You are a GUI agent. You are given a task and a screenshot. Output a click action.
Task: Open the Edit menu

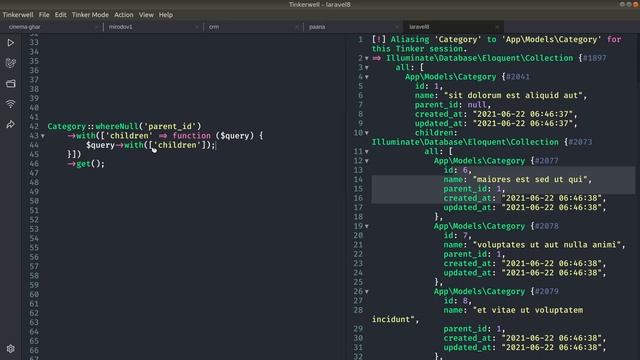(x=60, y=15)
